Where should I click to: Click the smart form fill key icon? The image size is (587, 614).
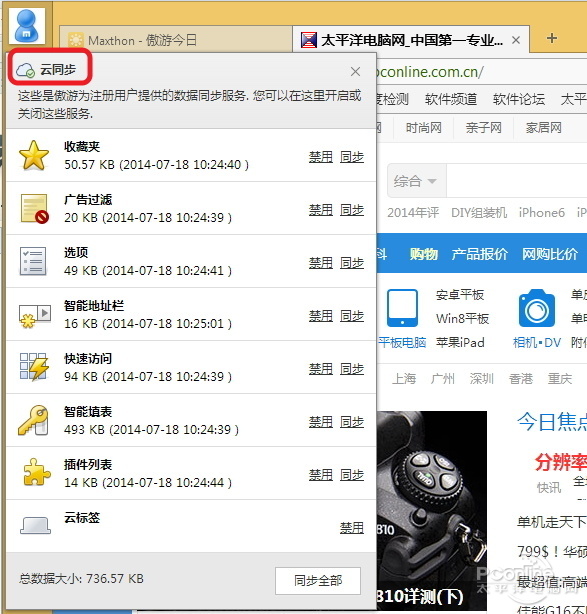tap(34, 420)
